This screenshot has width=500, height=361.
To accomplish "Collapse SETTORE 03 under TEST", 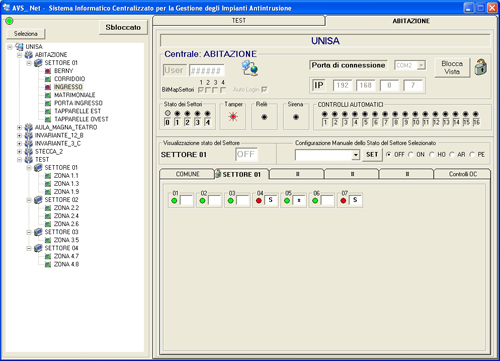I will point(29,232).
